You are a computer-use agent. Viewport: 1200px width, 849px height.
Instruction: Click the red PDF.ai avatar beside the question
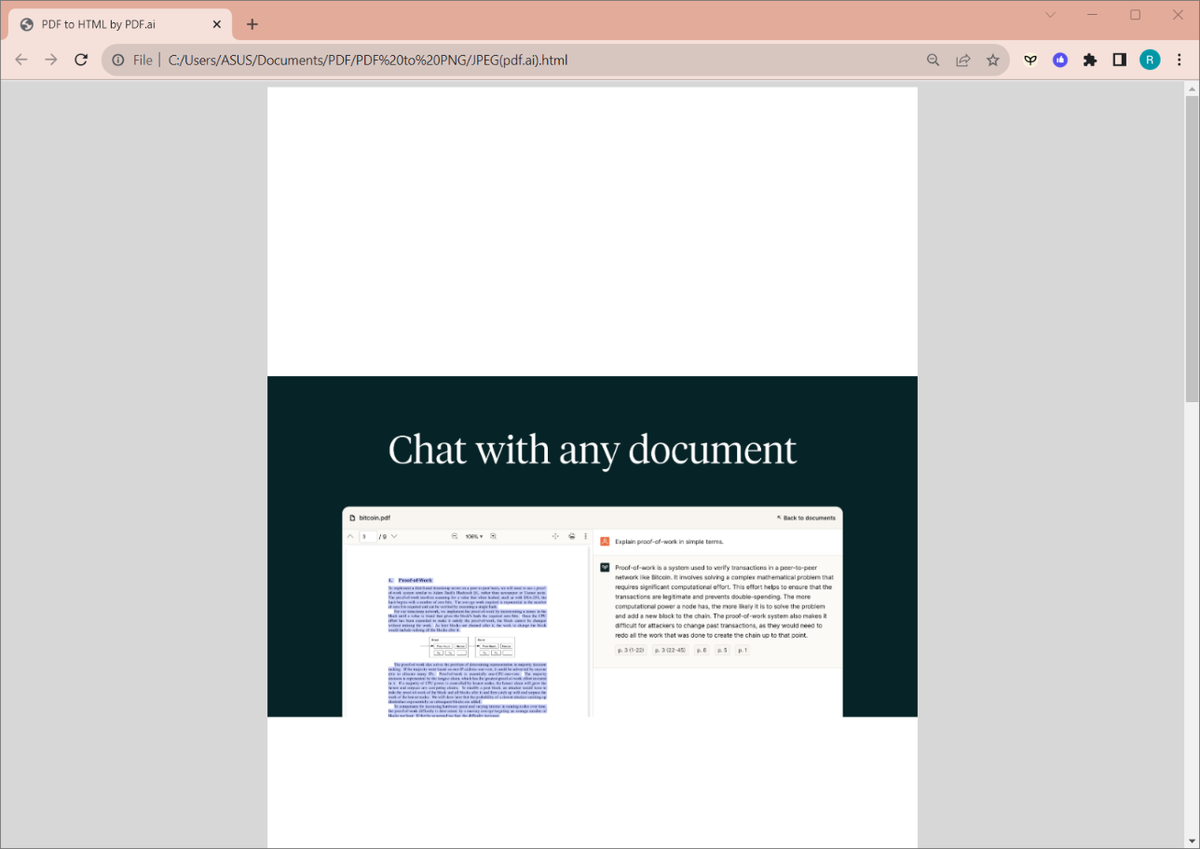point(605,540)
